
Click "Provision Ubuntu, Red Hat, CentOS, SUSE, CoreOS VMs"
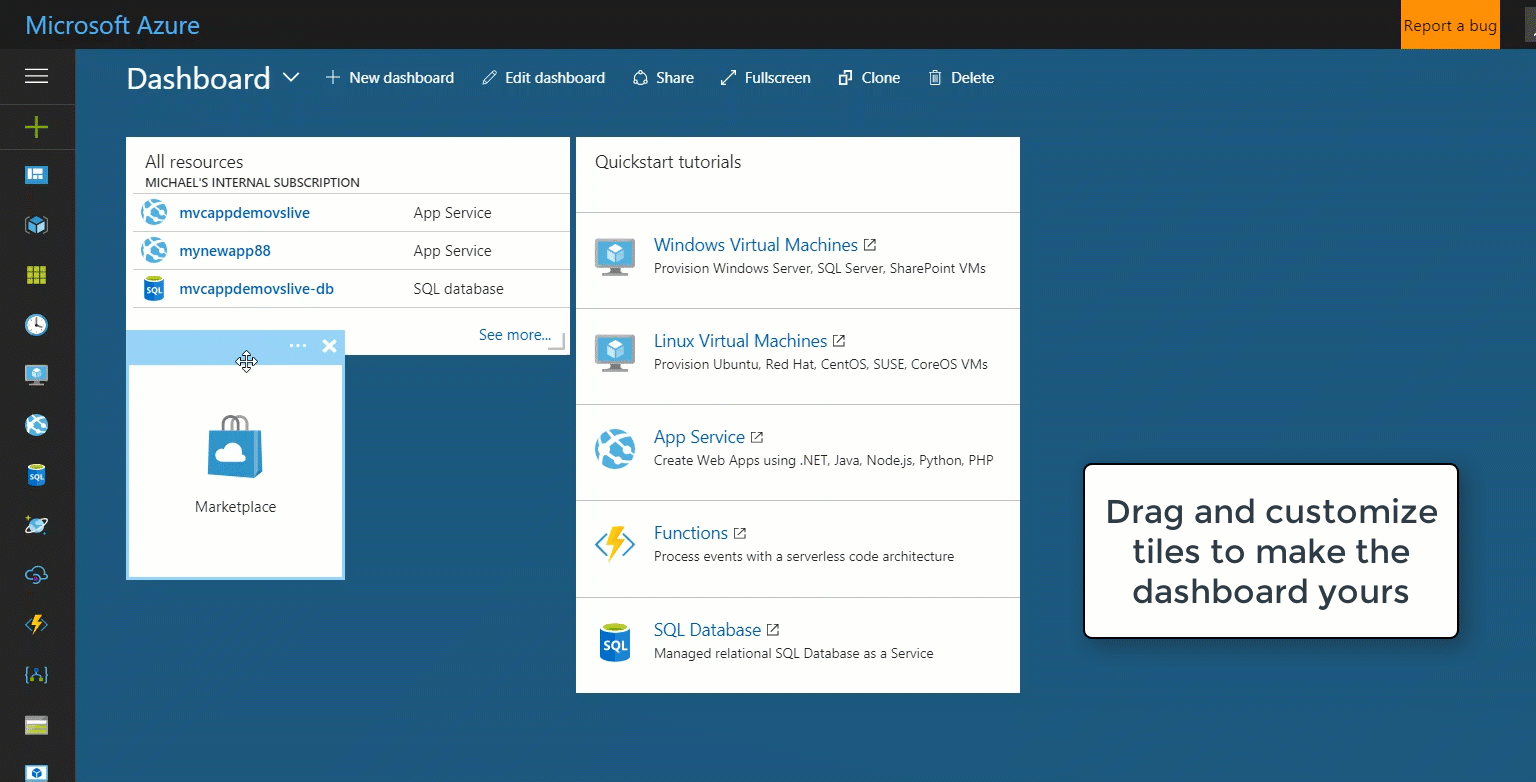click(x=821, y=364)
